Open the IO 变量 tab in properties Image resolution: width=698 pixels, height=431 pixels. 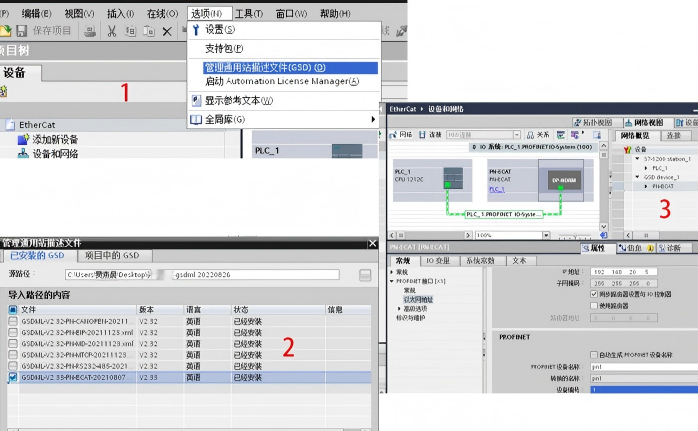[x=438, y=260]
